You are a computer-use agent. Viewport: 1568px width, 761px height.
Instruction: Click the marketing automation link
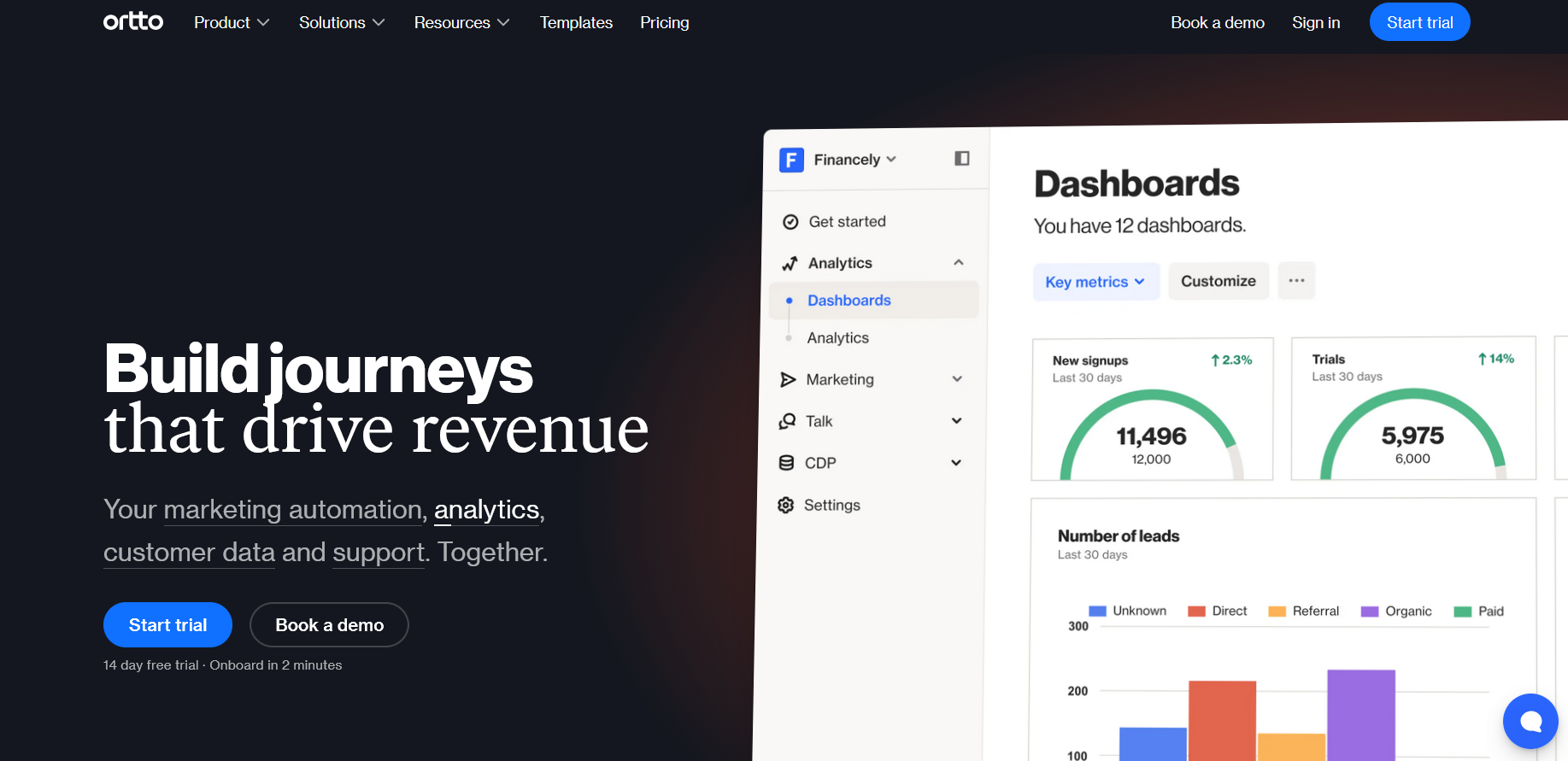(x=295, y=511)
